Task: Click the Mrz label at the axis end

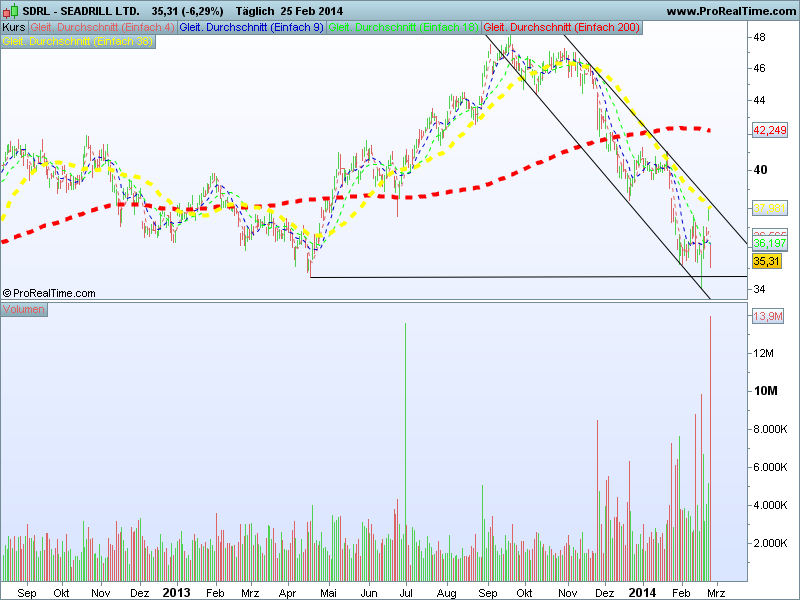Action: 716,593
